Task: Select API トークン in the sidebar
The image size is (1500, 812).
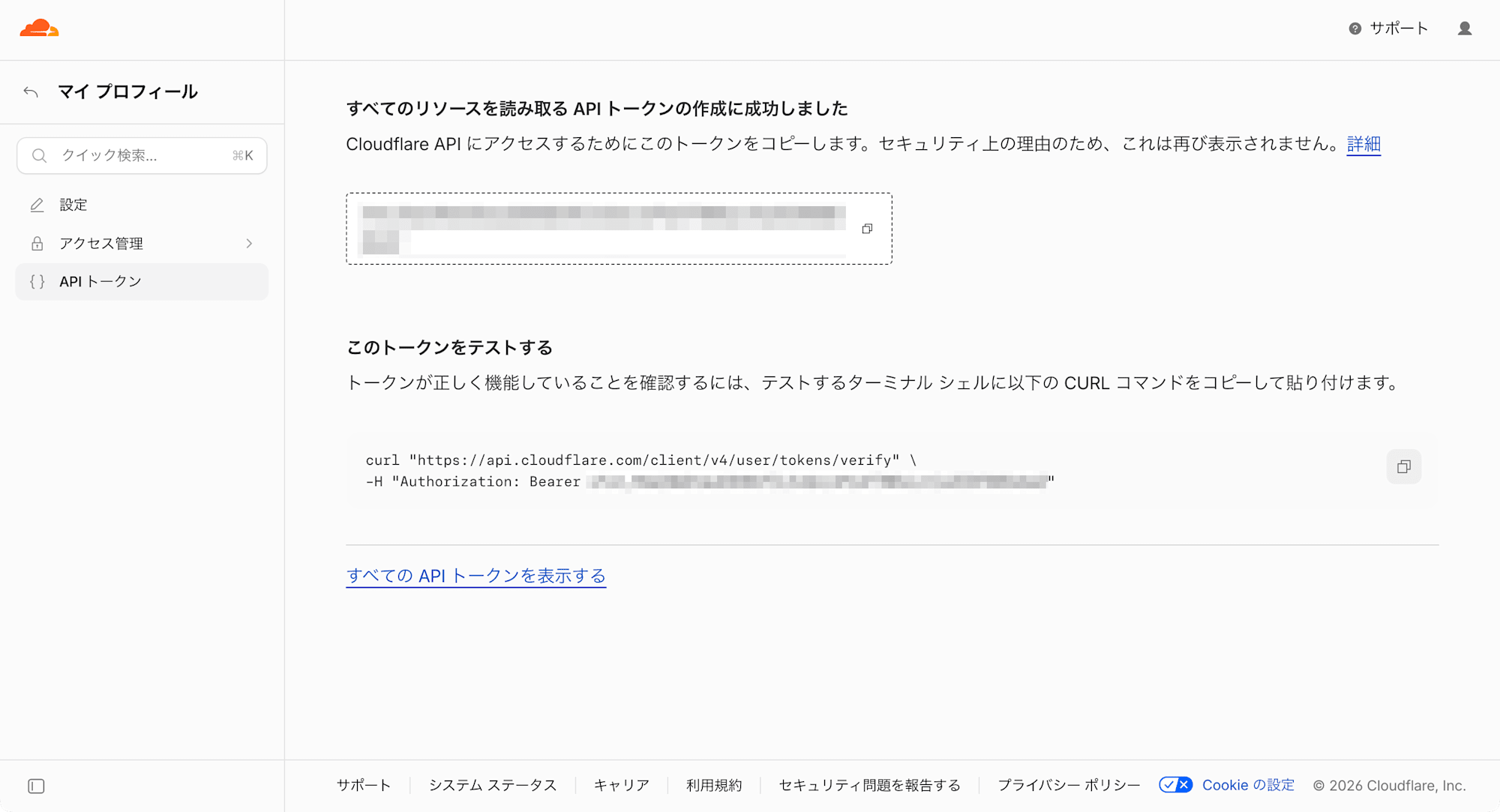Action: pos(142,282)
